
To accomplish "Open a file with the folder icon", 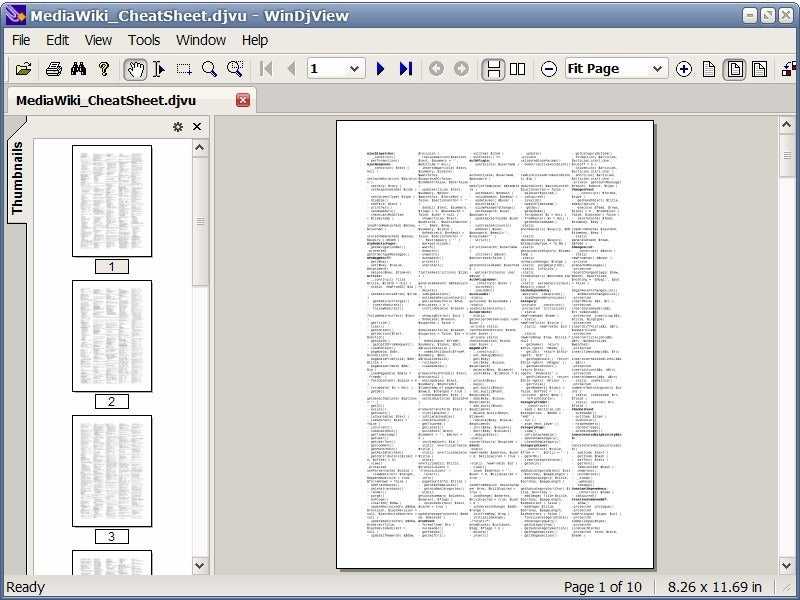I will [x=23, y=69].
